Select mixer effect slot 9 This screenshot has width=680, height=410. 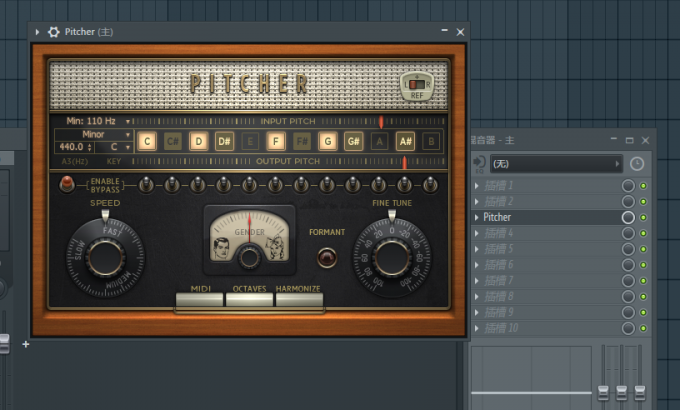546,312
